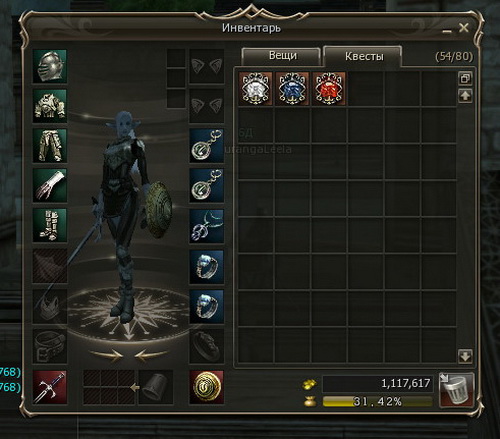Image resolution: width=500 pixels, height=439 pixels.
Task: Click the equipped leg armor slot
Action: tap(50, 146)
